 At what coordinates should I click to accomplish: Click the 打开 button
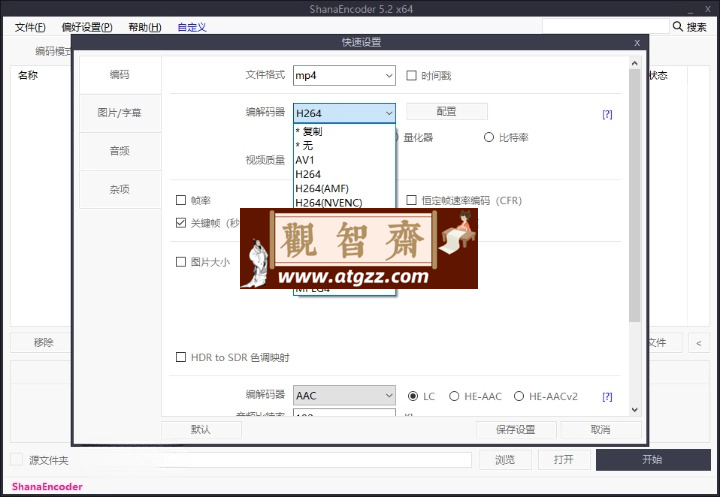pos(564,460)
